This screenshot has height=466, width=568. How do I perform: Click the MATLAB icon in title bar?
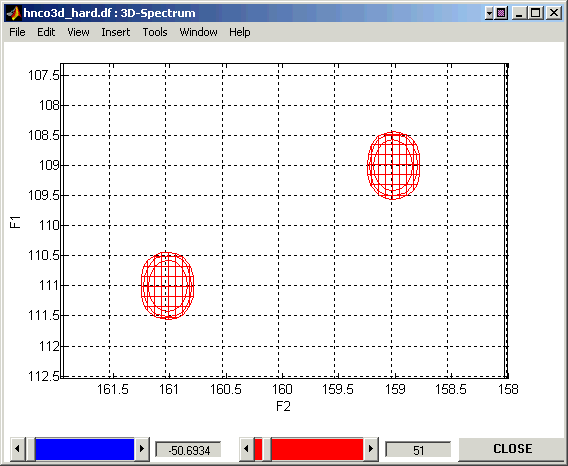click(13, 13)
